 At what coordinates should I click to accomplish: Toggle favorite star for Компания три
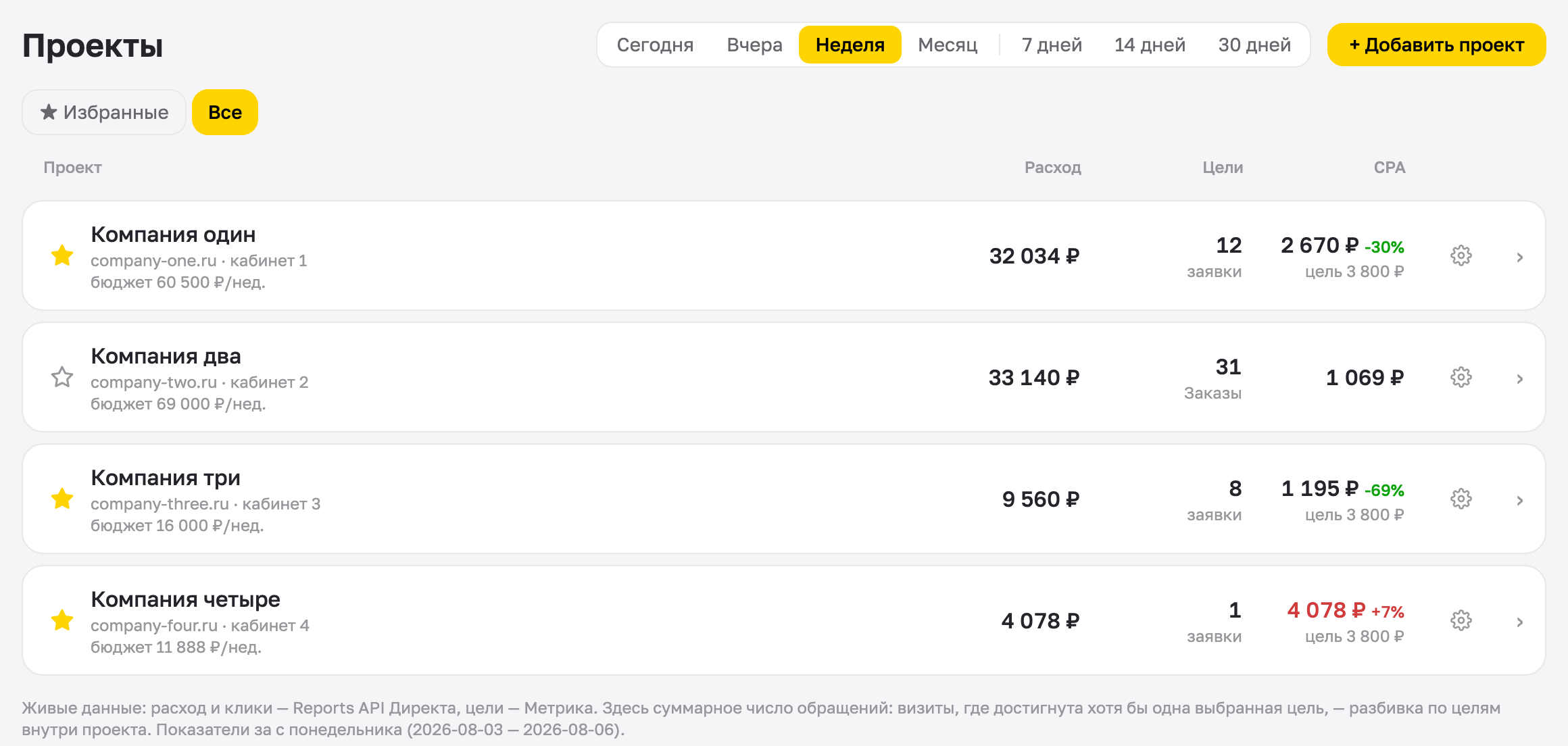(x=62, y=499)
